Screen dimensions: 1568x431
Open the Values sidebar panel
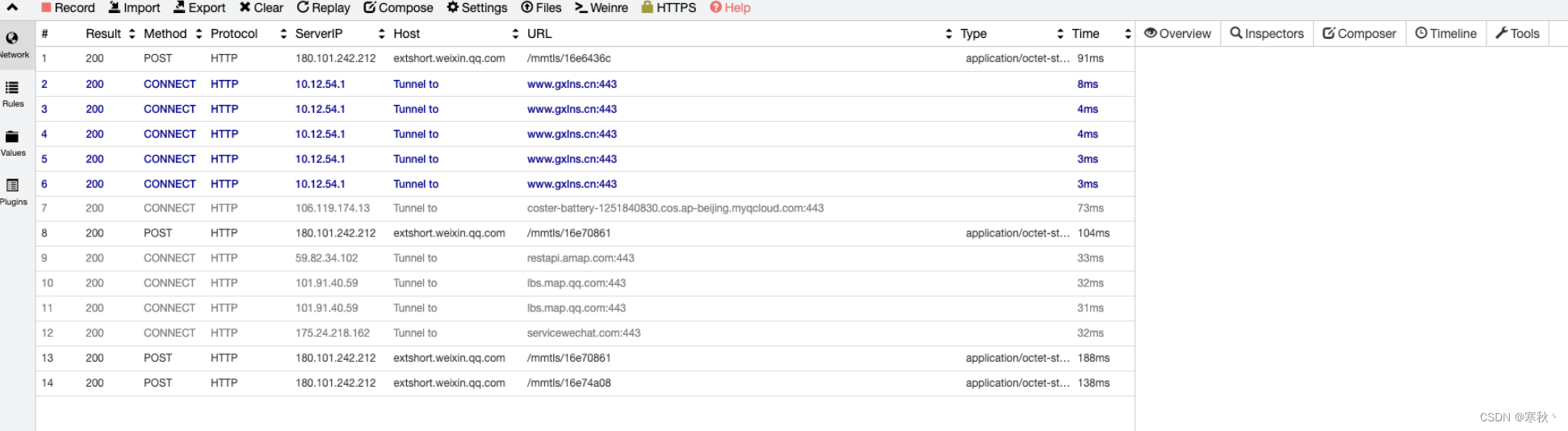coord(12,143)
